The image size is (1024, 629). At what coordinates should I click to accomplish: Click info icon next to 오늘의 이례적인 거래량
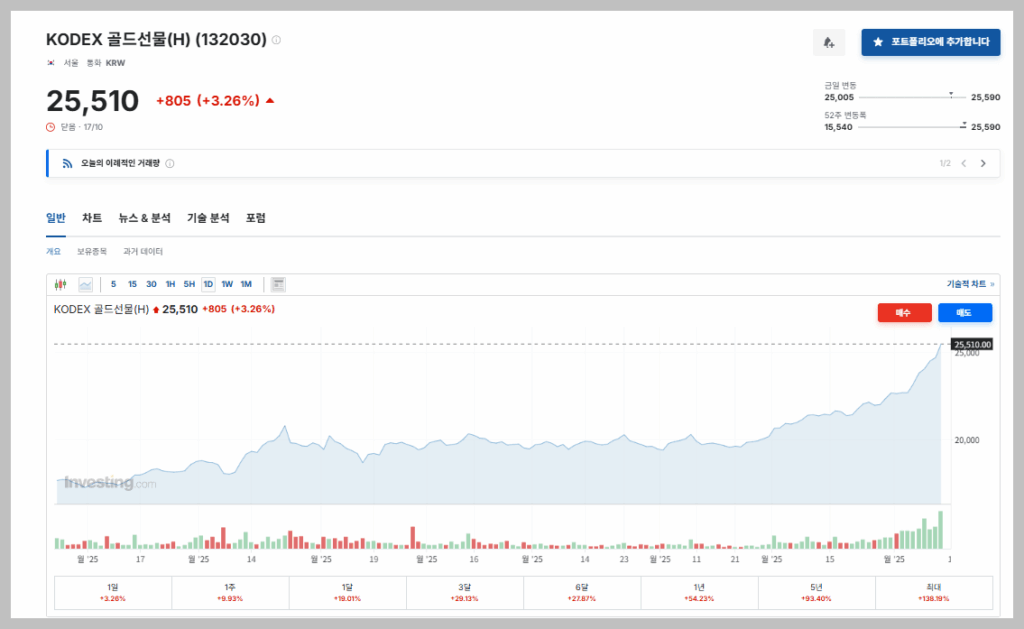point(170,163)
